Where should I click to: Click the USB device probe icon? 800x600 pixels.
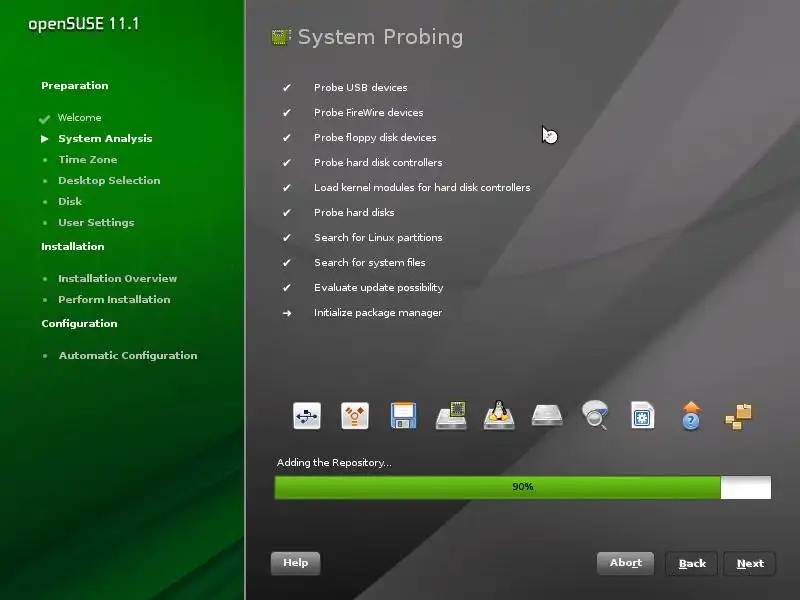click(x=307, y=416)
